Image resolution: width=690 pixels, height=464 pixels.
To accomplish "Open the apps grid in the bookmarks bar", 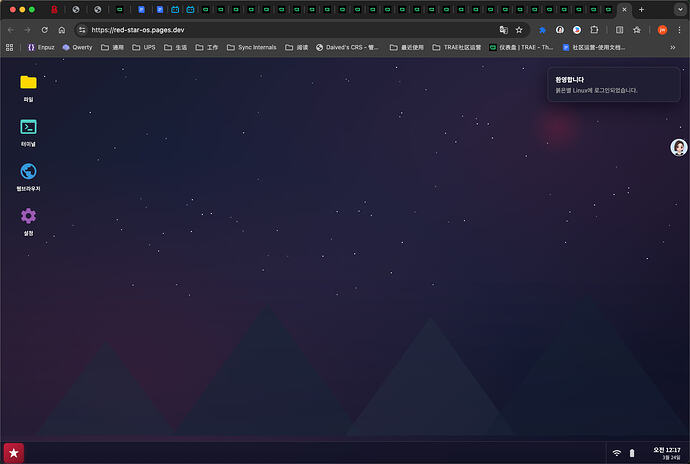I will coord(10,47).
